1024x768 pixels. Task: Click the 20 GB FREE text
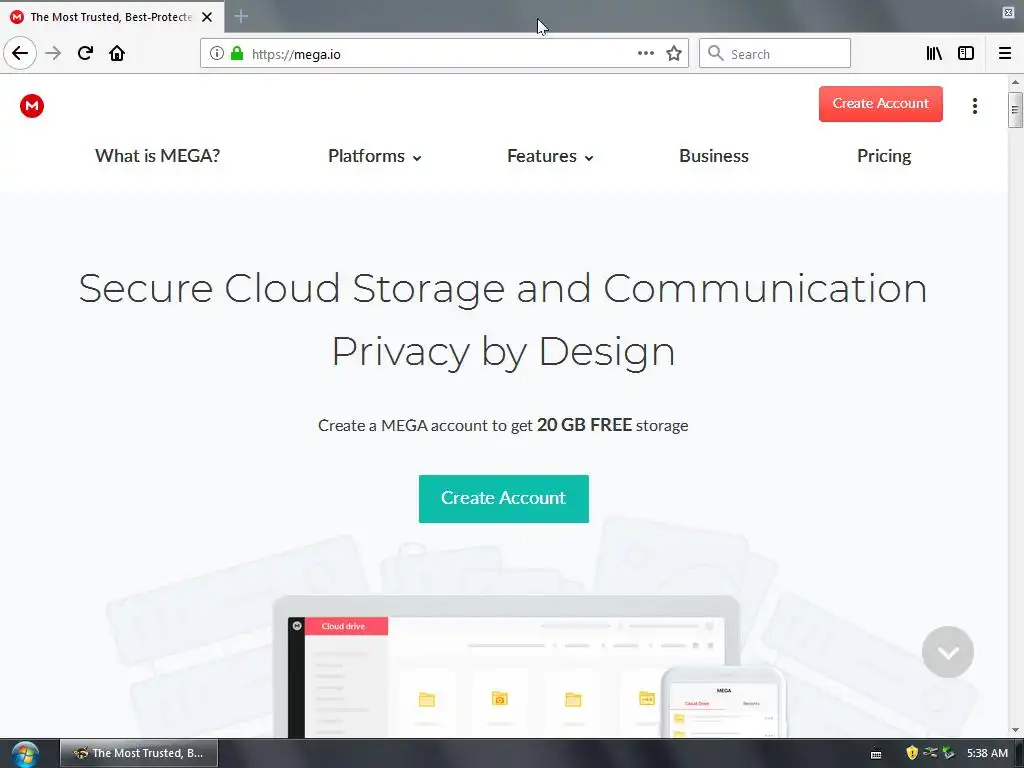[x=584, y=425]
